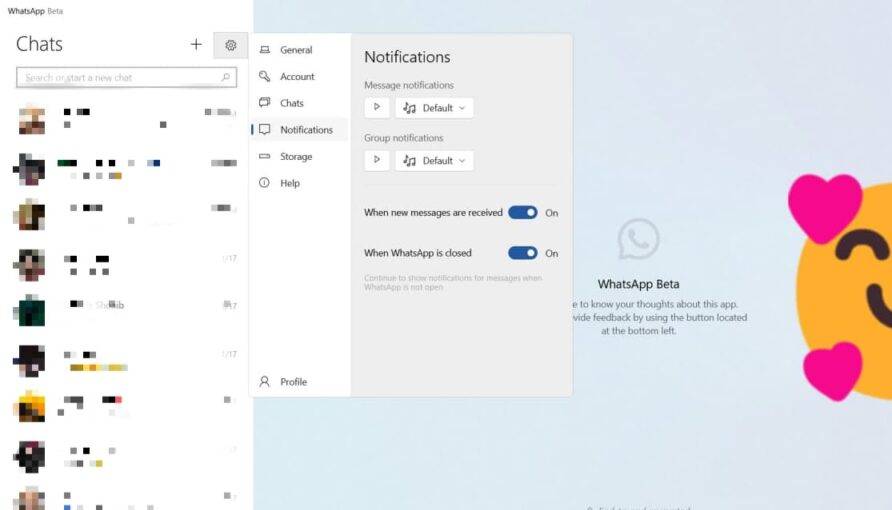Click the Notifications bubble icon
Image resolution: width=892 pixels, height=510 pixels.
(x=265, y=130)
